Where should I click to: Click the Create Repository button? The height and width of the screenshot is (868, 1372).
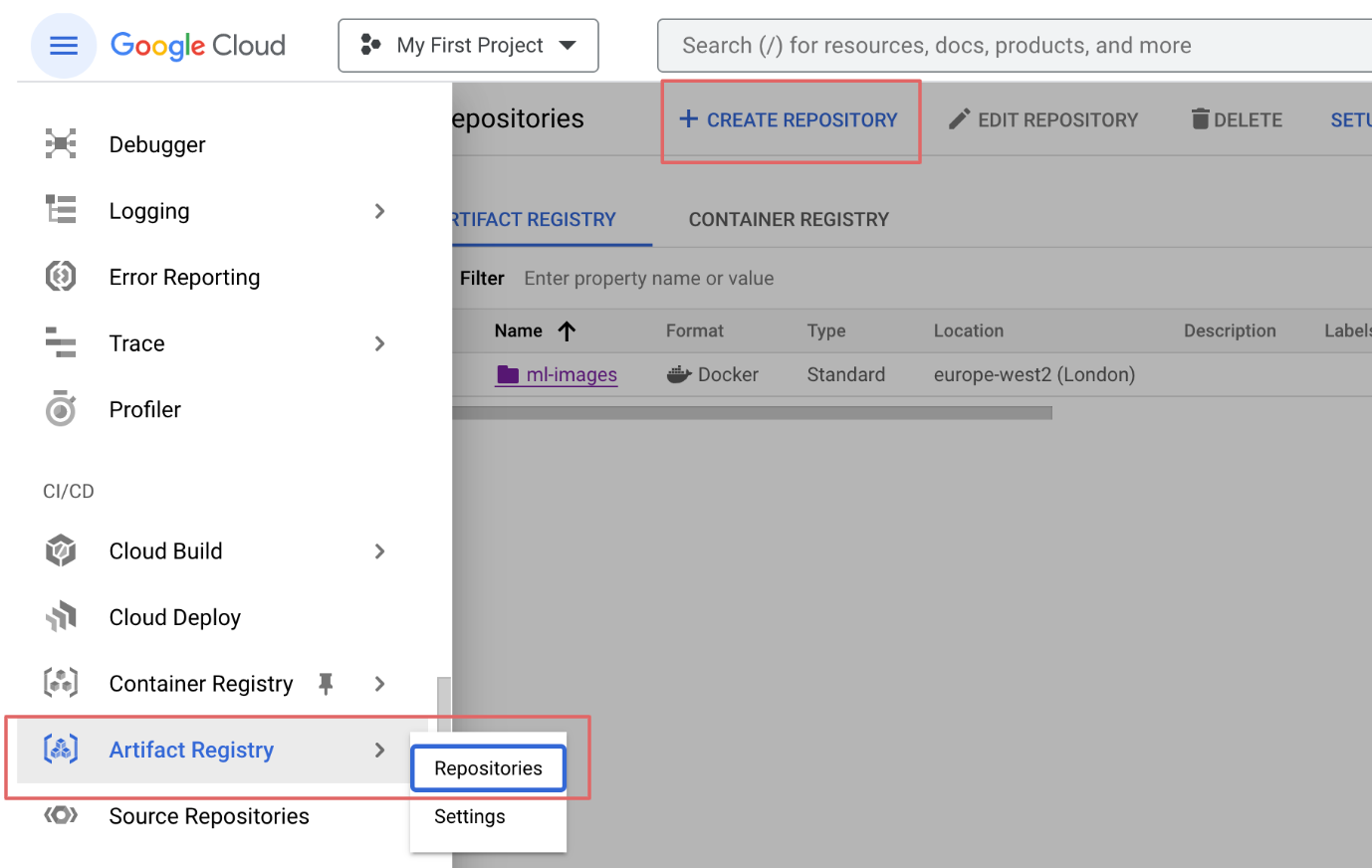(790, 120)
